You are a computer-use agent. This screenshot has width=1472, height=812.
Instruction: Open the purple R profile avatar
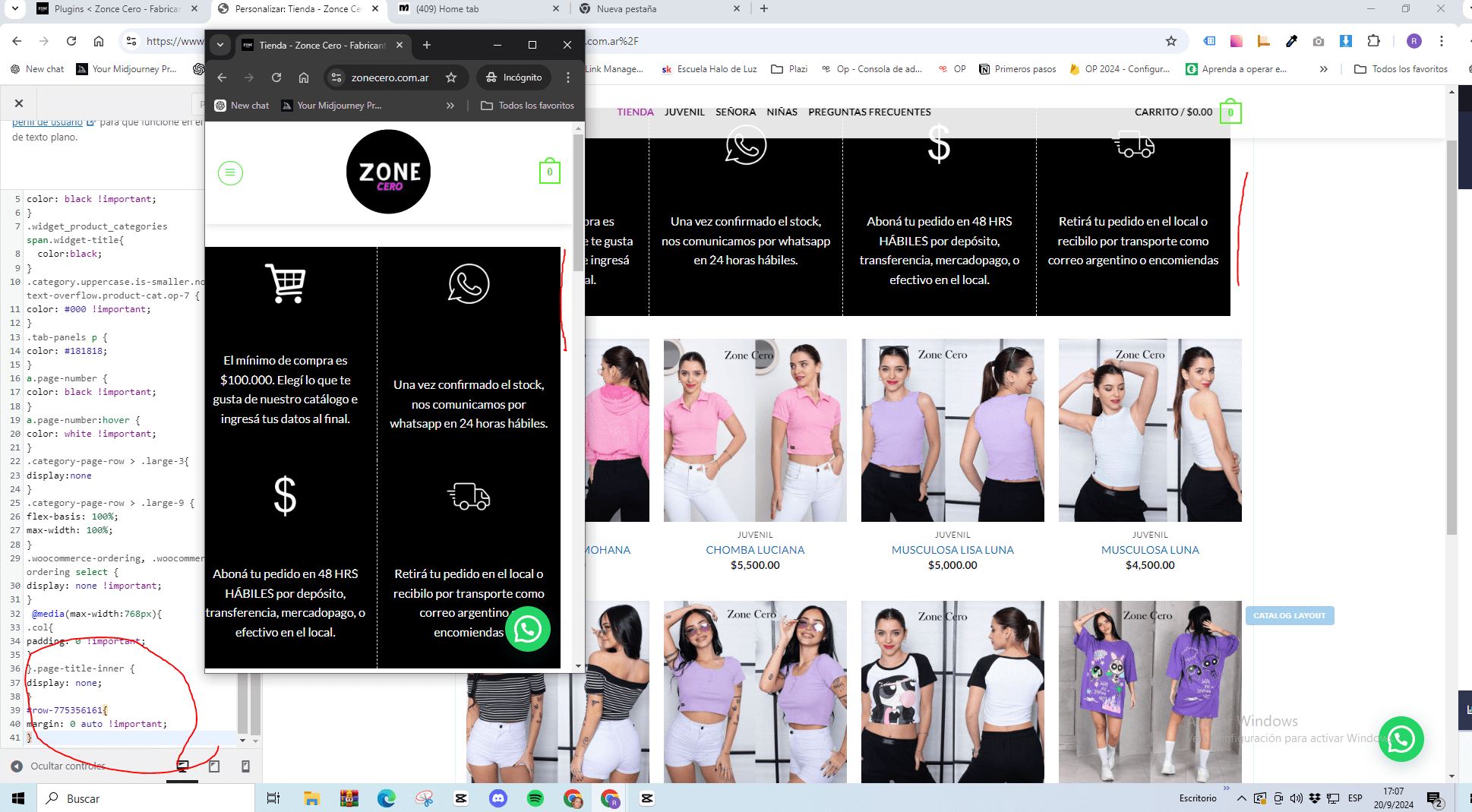tap(1414, 41)
